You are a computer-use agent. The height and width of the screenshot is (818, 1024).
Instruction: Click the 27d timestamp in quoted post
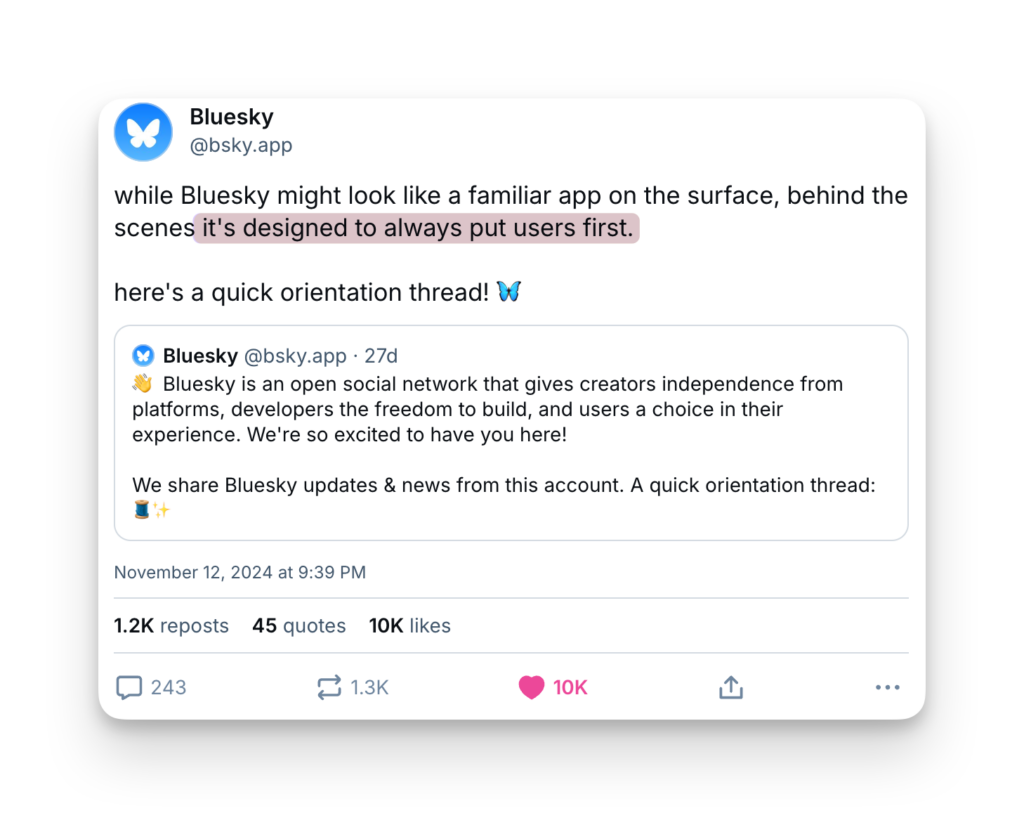coord(381,356)
